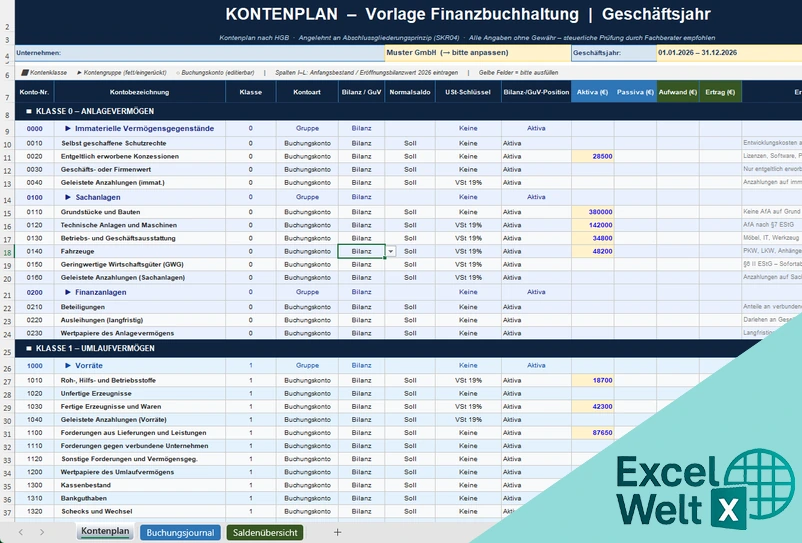Image resolution: width=802 pixels, height=543 pixels.
Task: Switch to the Saldenübersicht sheet tab
Action: tap(265, 532)
